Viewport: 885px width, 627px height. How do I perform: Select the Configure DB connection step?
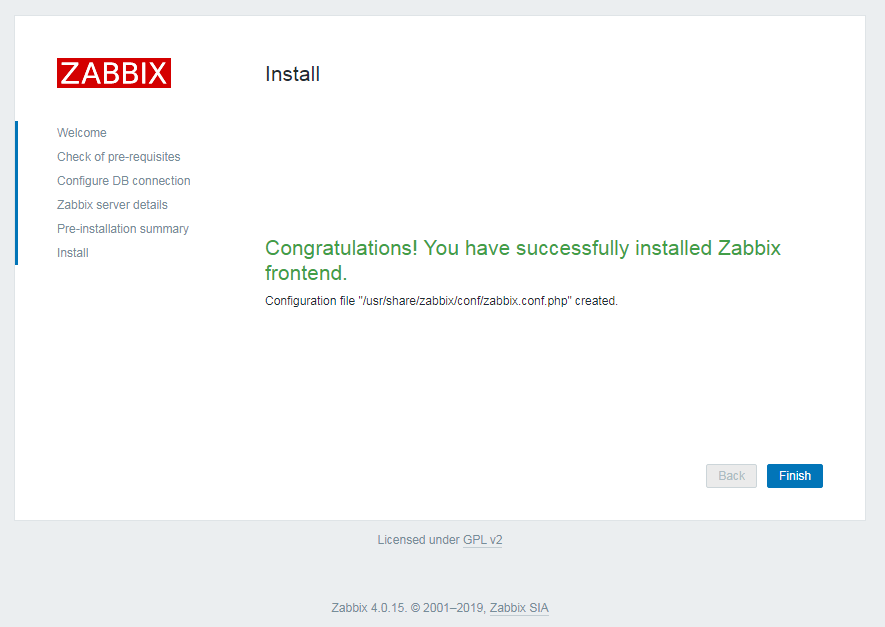point(123,180)
